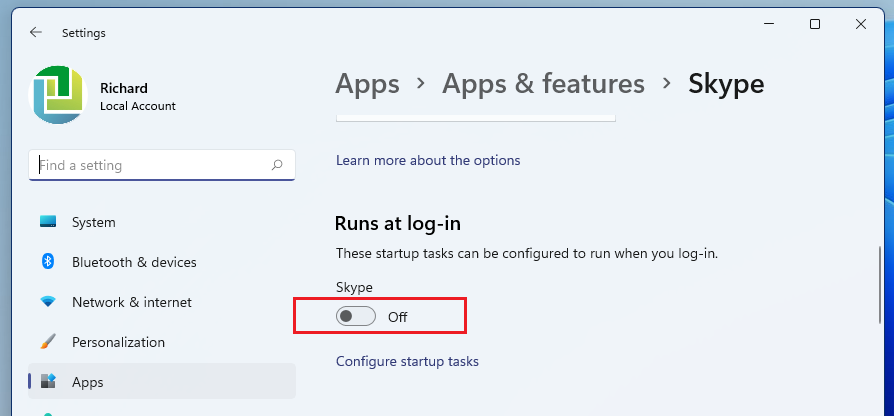Click the magnifier search icon
The width and height of the screenshot is (894, 416).
277,165
